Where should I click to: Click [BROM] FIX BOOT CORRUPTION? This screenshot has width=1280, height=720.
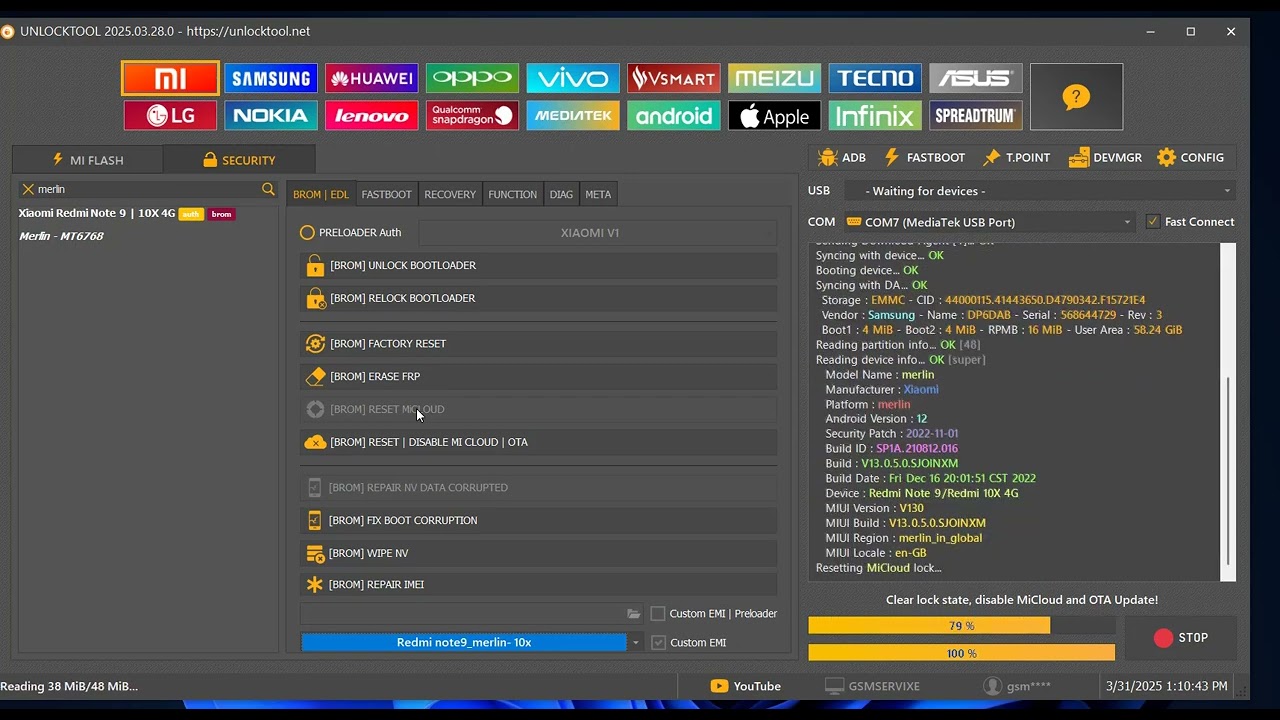[538, 521]
